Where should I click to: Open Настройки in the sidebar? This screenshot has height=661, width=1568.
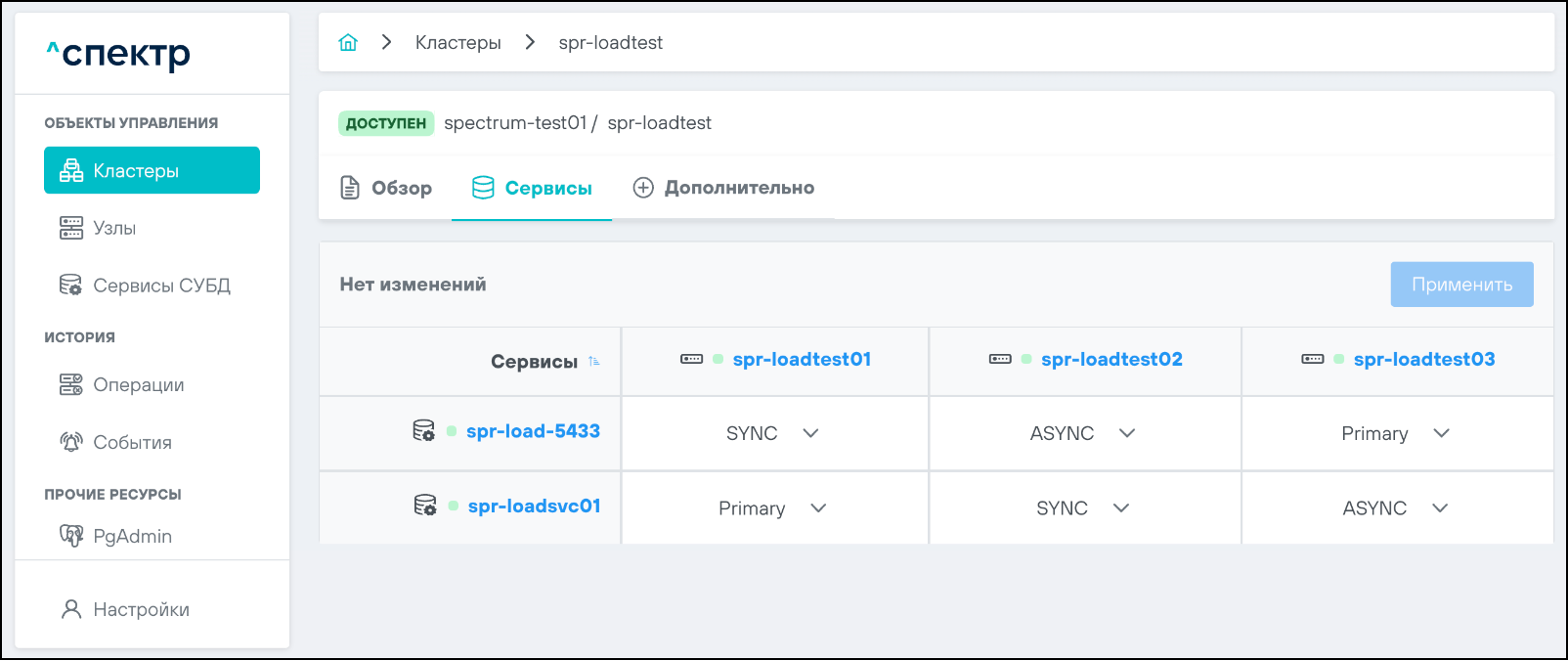pos(141,609)
